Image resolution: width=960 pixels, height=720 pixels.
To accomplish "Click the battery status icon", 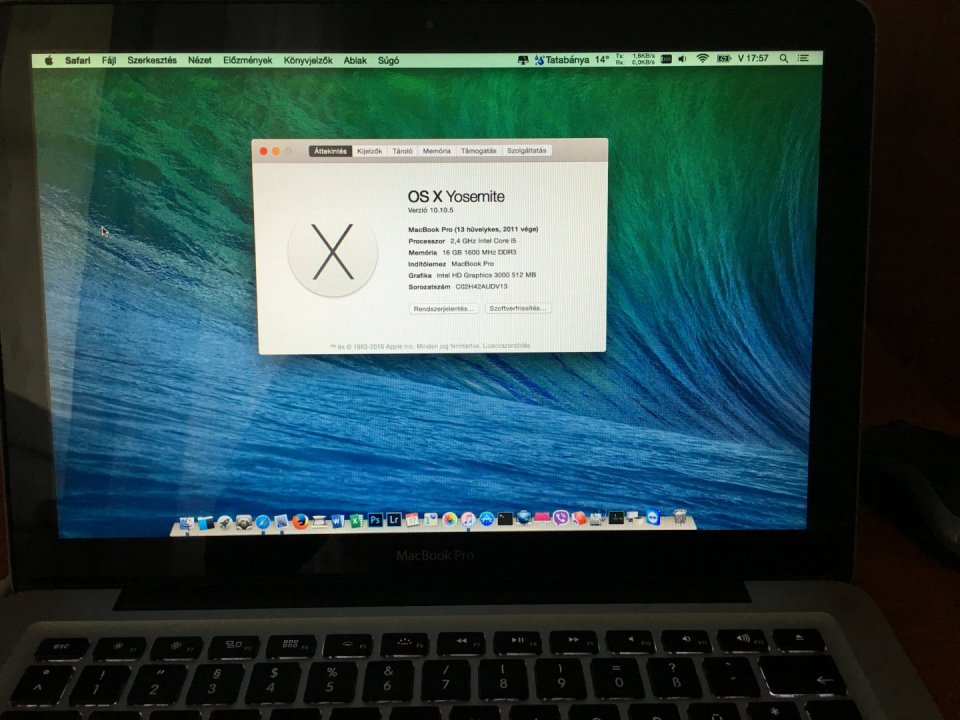I will [724, 58].
